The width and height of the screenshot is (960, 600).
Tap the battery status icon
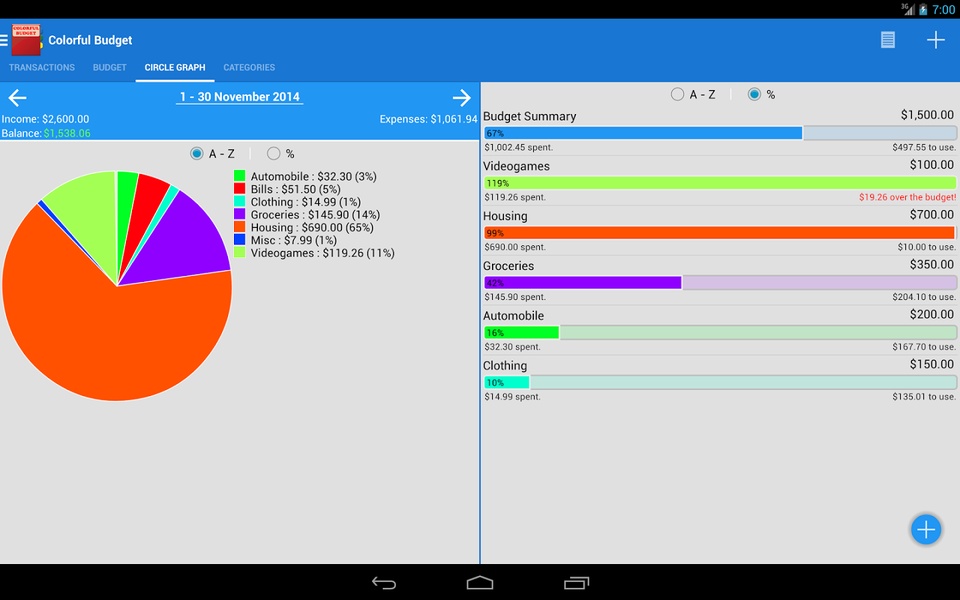coord(923,9)
